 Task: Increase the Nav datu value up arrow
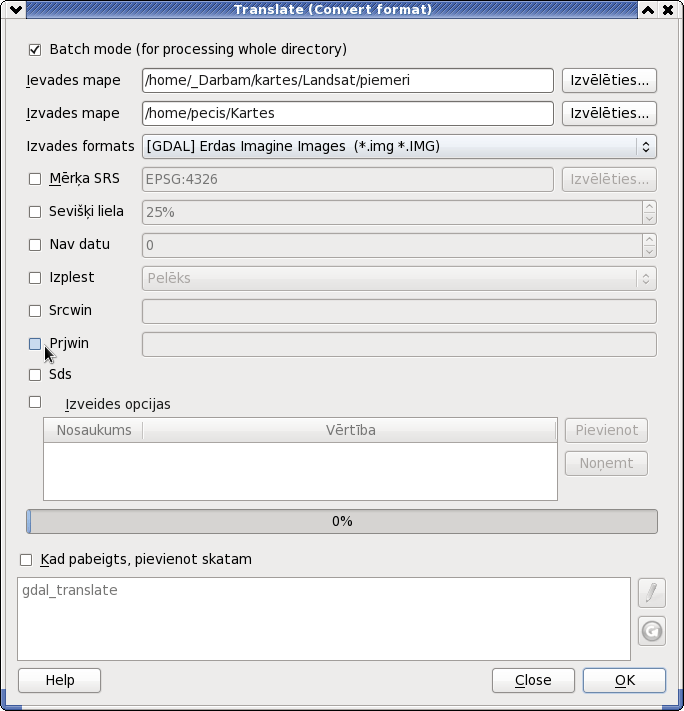[650, 239]
